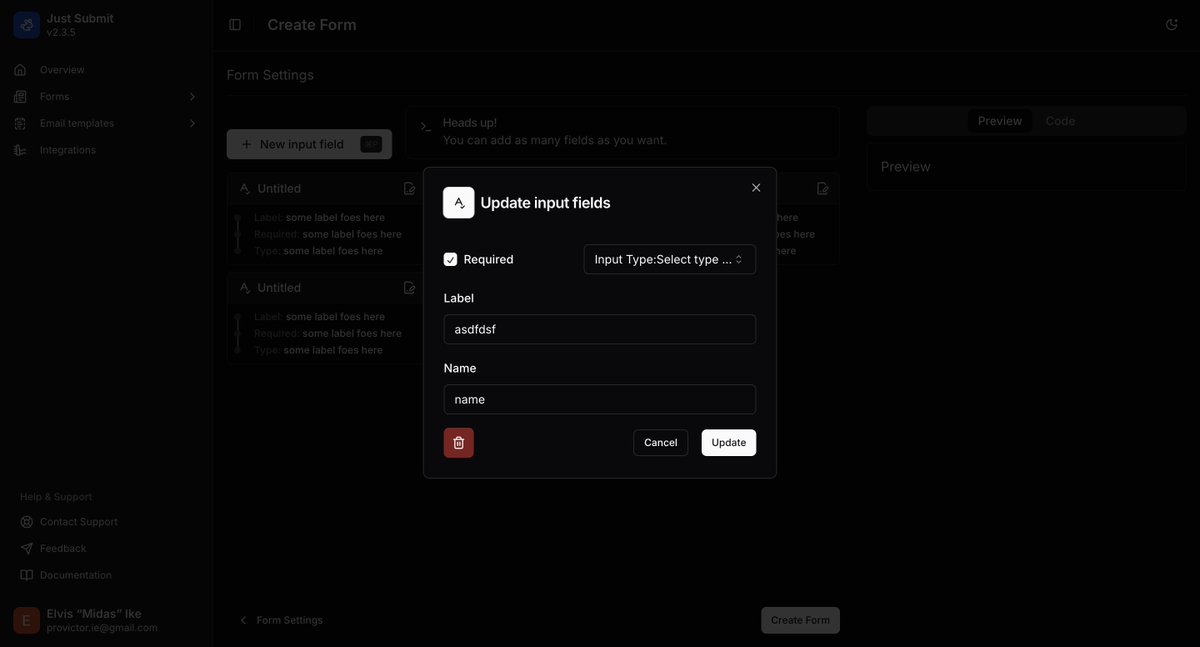Click the dialog's text-type icon
This screenshot has width=1200, height=647.
coord(459,202)
